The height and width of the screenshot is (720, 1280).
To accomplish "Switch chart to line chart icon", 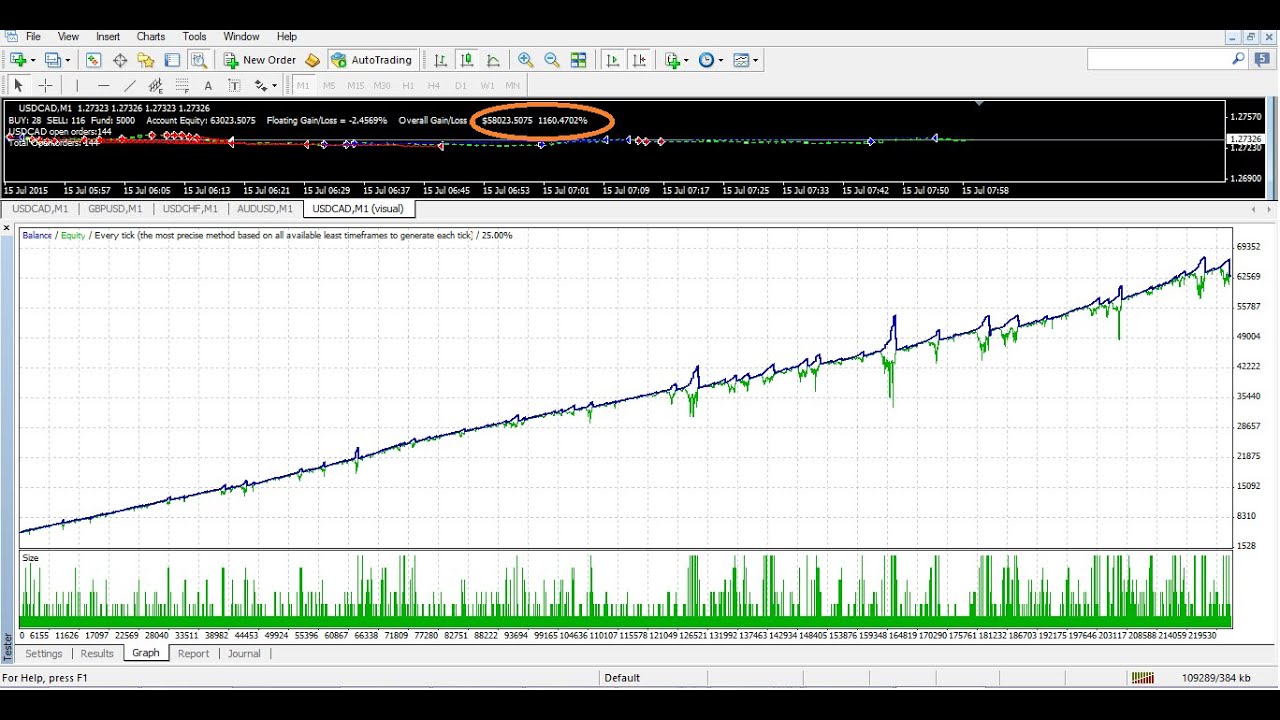I will (492, 60).
